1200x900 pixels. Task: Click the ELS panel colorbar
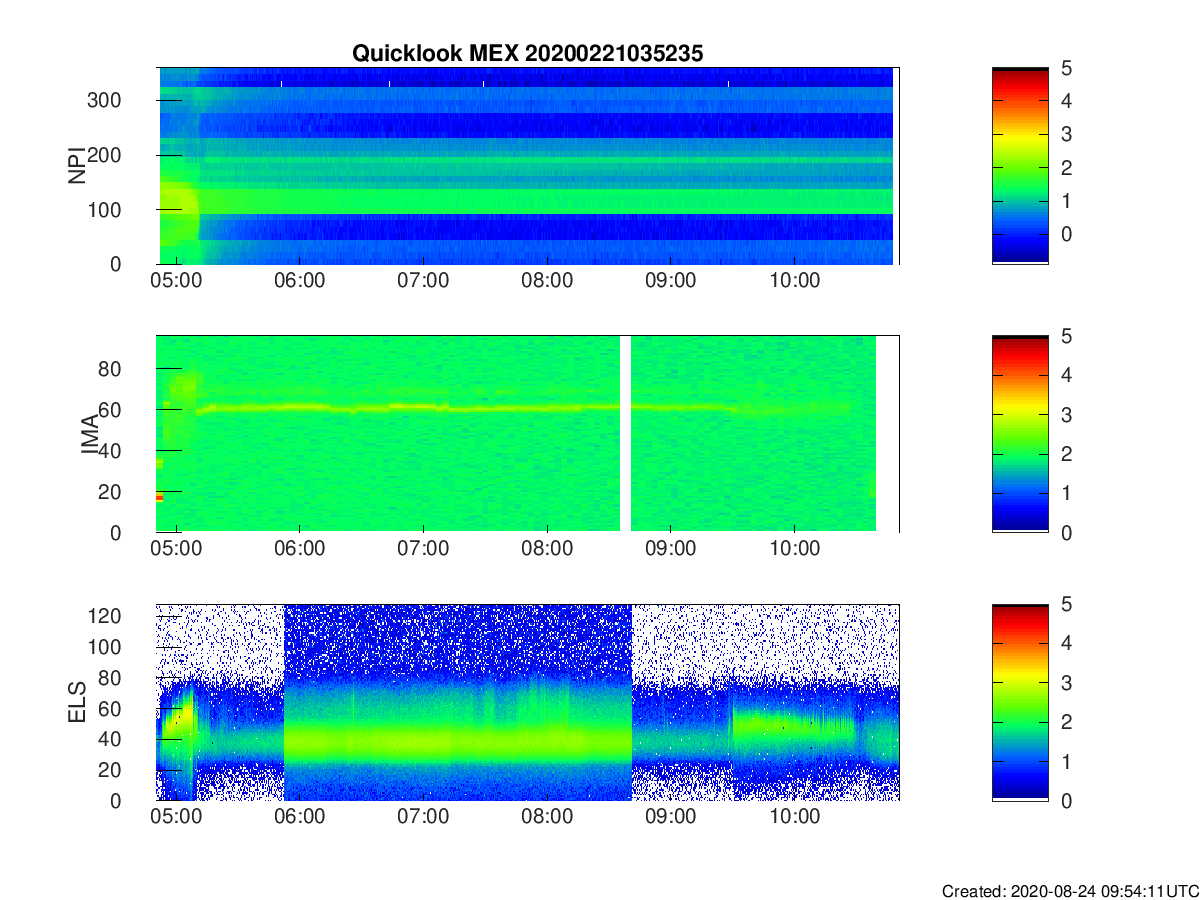pyautogui.click(x=1020, y=702)
